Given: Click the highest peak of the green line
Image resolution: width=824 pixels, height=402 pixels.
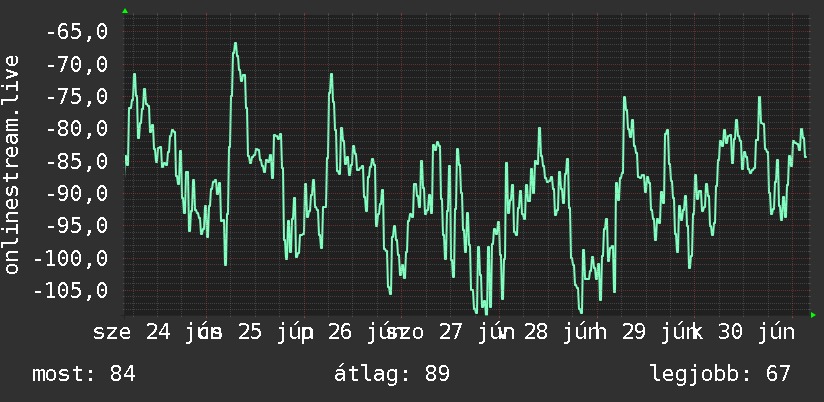Looking at the screenshot, I should [x=235, y=44].
